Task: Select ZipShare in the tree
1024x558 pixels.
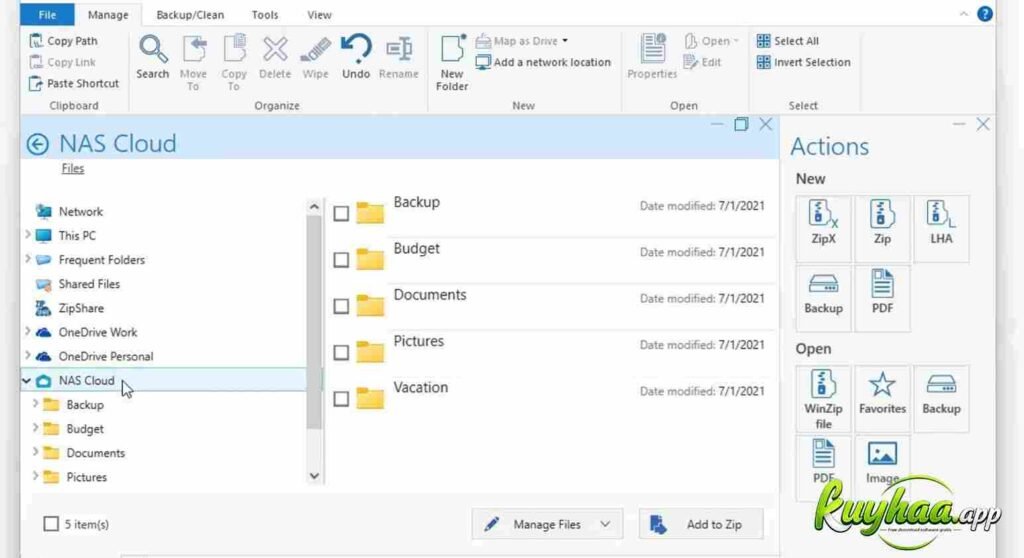Action: point(81,308)
